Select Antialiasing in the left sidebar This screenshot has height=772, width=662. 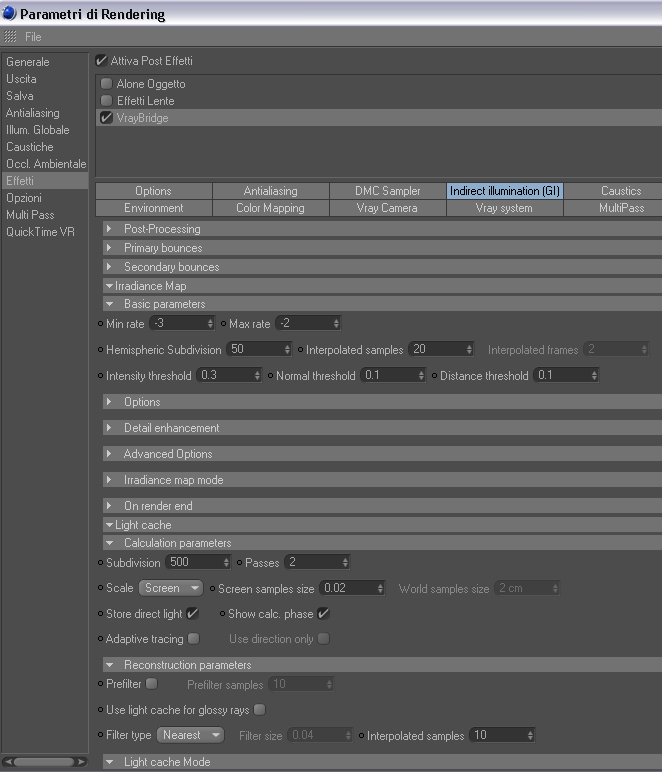pos(32,113)
